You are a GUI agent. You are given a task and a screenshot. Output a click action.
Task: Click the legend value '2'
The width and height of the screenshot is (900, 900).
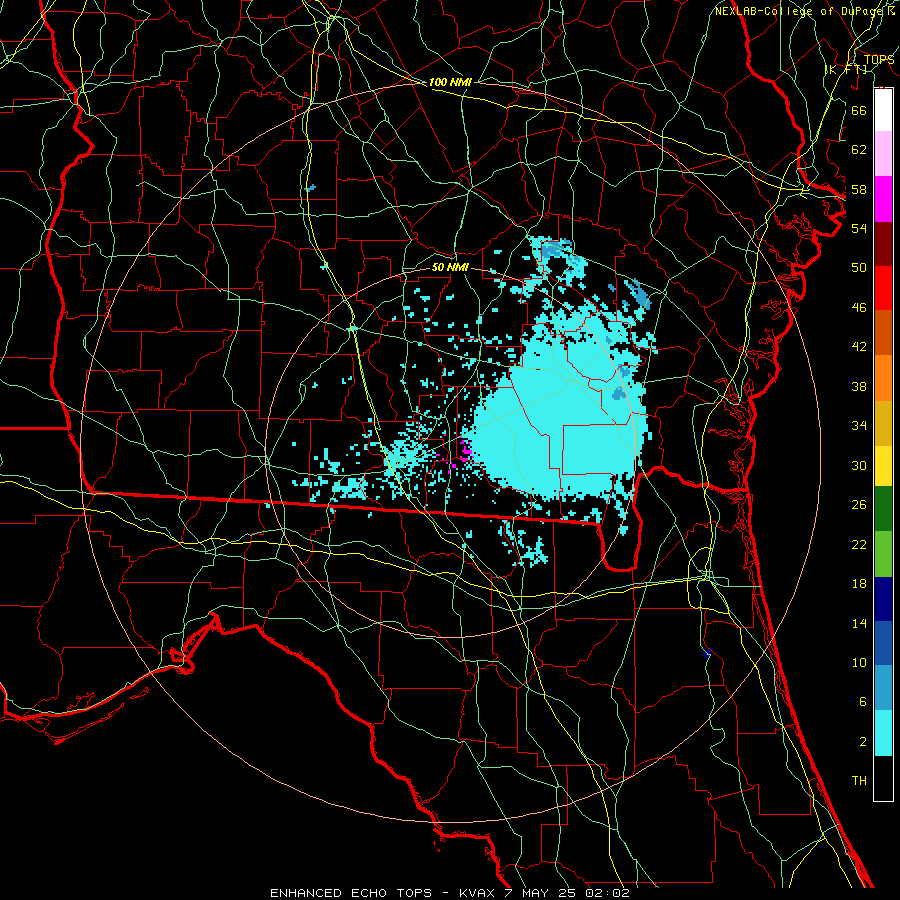coord(862,742)
